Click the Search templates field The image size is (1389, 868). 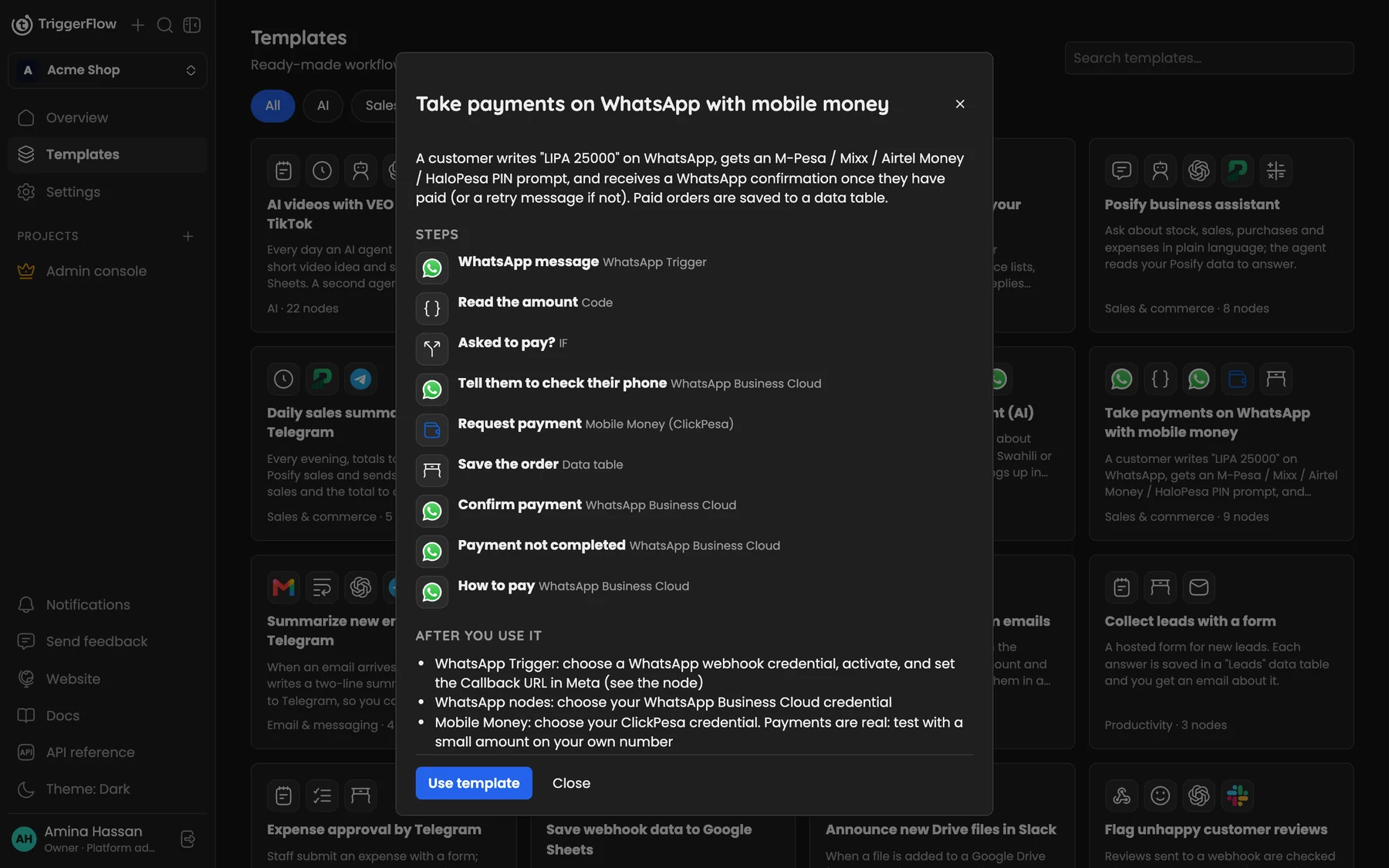(1209, 58)
